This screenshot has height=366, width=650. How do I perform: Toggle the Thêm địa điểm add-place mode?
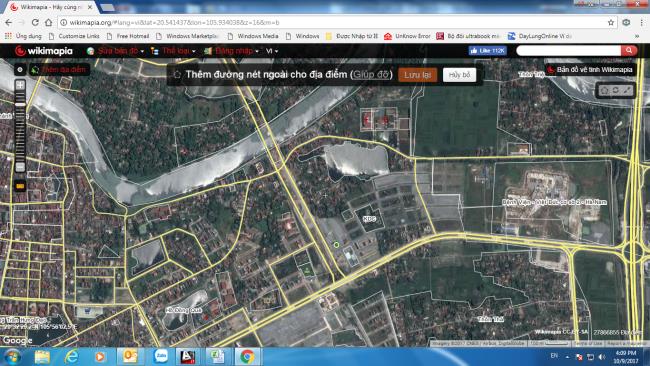pyautogui.click(x=59, y=70)
